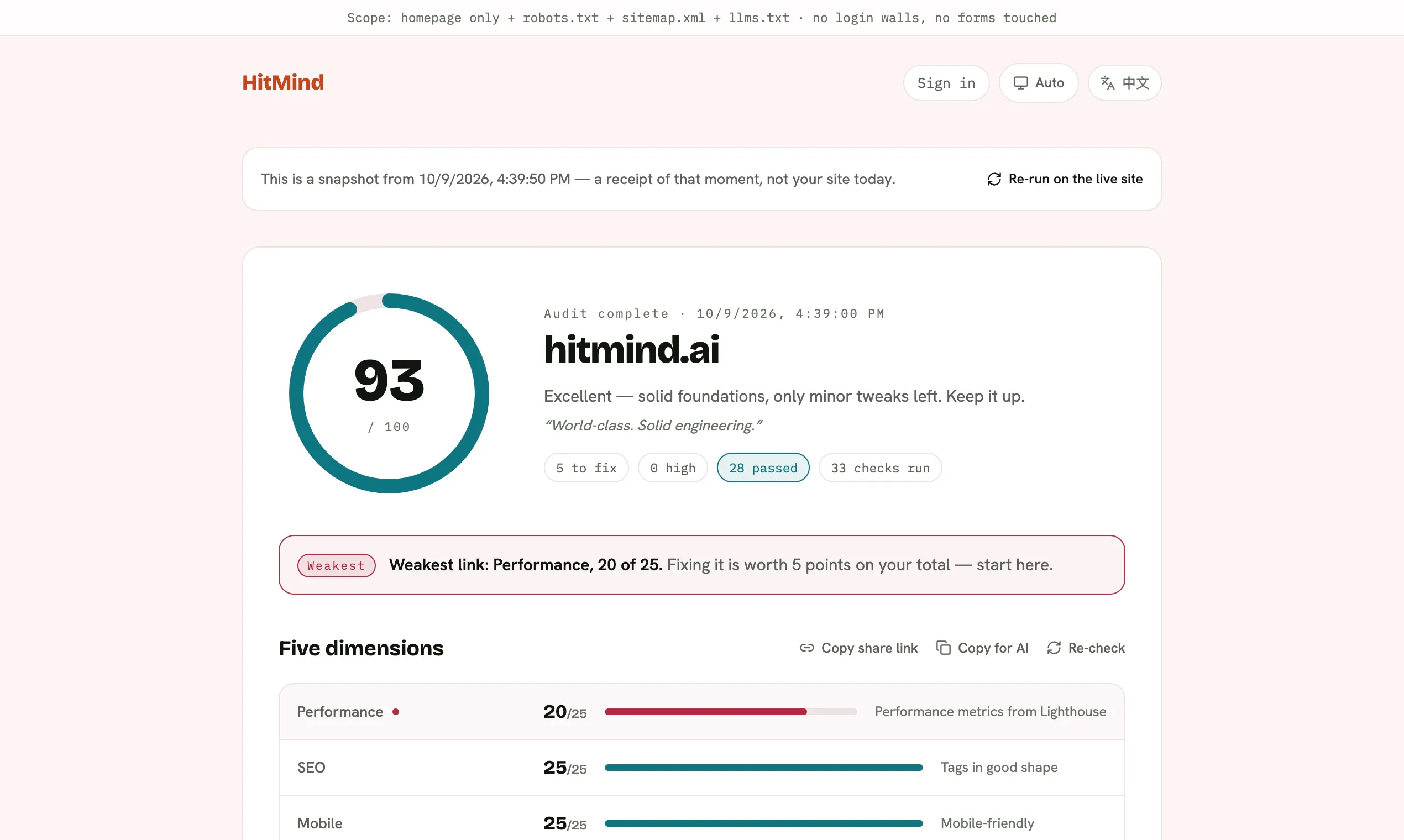Image resolution: width=1404 pixels, height=840 pixels.
Task: Click the Re-check button
Action: coord(1086,648)
